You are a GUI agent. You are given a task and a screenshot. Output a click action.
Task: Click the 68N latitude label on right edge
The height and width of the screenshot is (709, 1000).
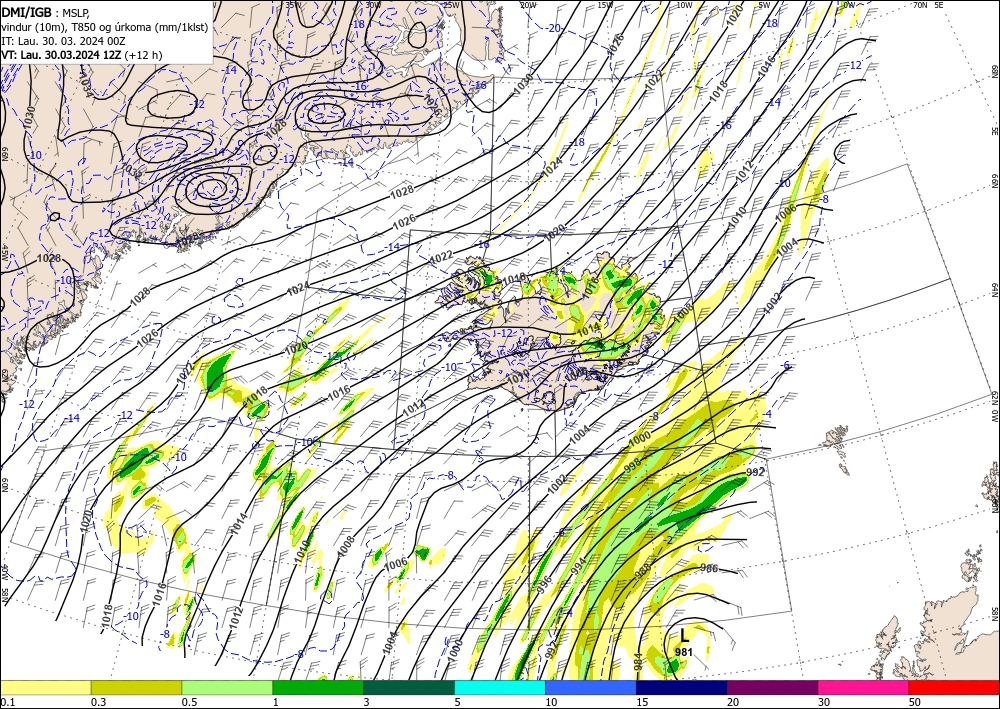click(994, 70)
